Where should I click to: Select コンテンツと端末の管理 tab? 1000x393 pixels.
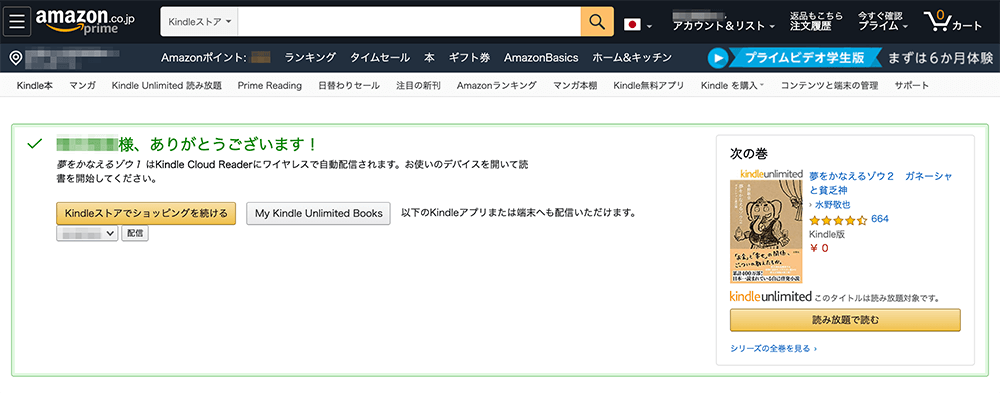[x=830, y=85]
